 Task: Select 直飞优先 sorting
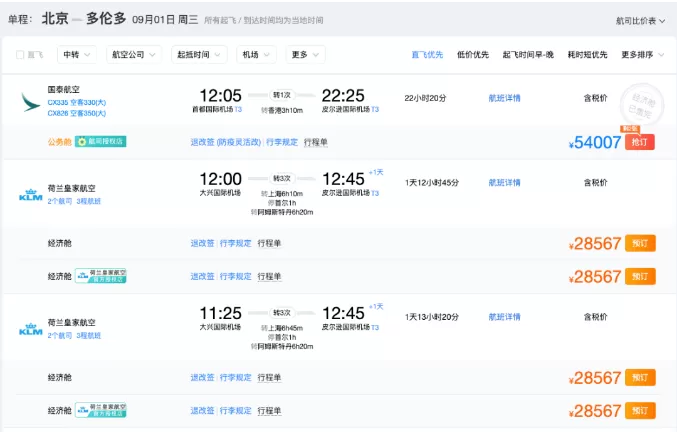click(427, 55)
